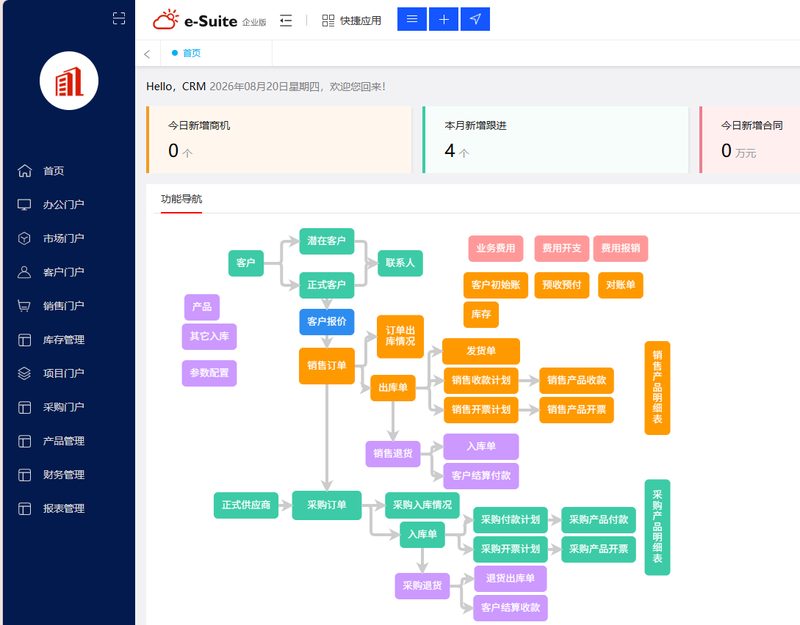800x625 pixels.
Task: Click the e-Suite cloud logo
Action: [166, 20]
